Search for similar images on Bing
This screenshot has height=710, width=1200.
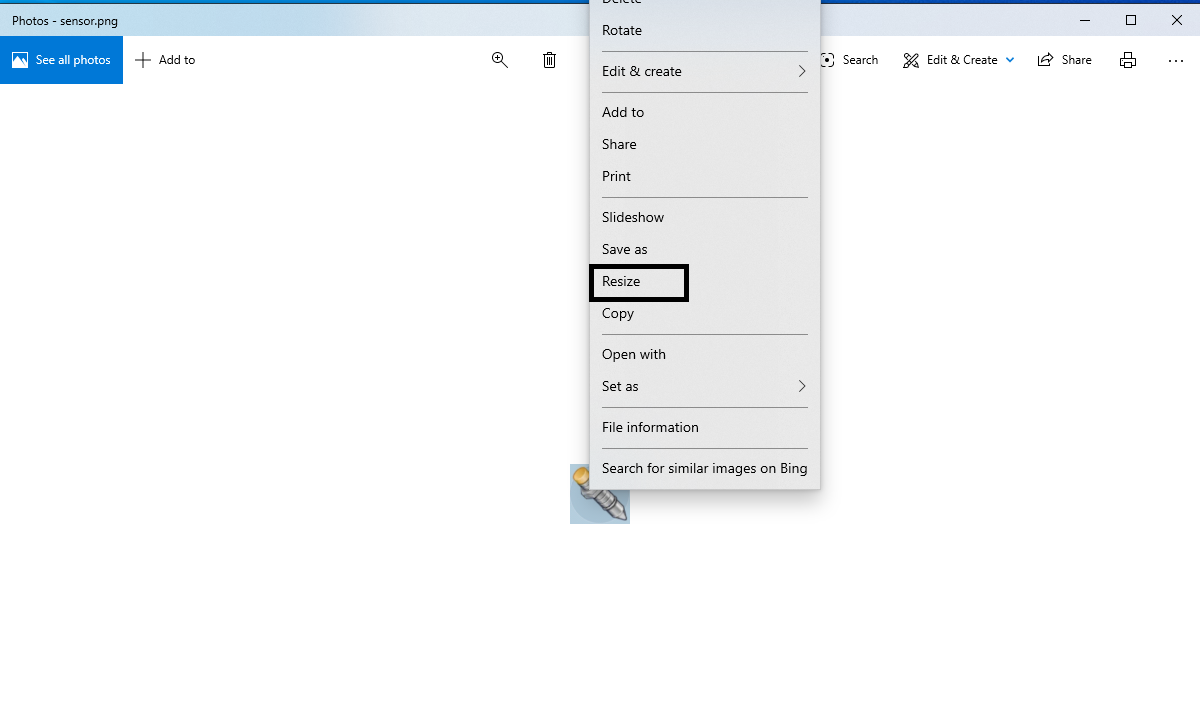(705, 468)
